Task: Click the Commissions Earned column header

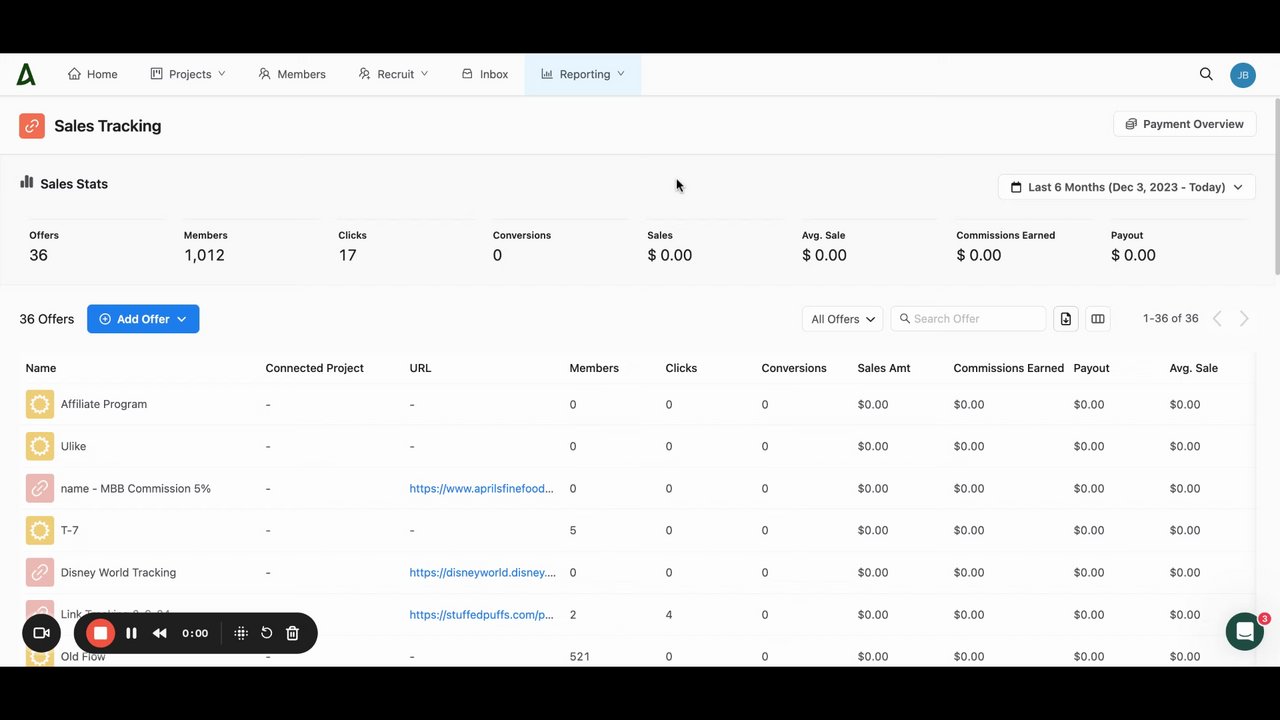Action: click(x=1008, y=368)
